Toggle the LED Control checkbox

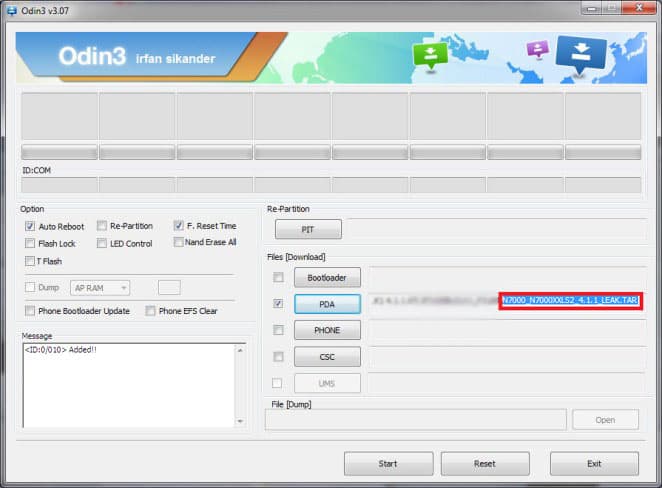click(101, 243)
